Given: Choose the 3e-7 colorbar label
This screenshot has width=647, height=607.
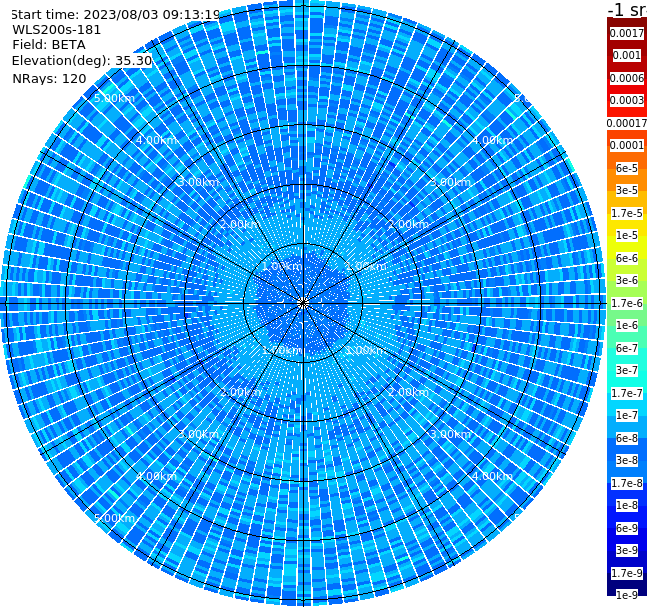Looking at the screenshot, I should click(627, 370).
